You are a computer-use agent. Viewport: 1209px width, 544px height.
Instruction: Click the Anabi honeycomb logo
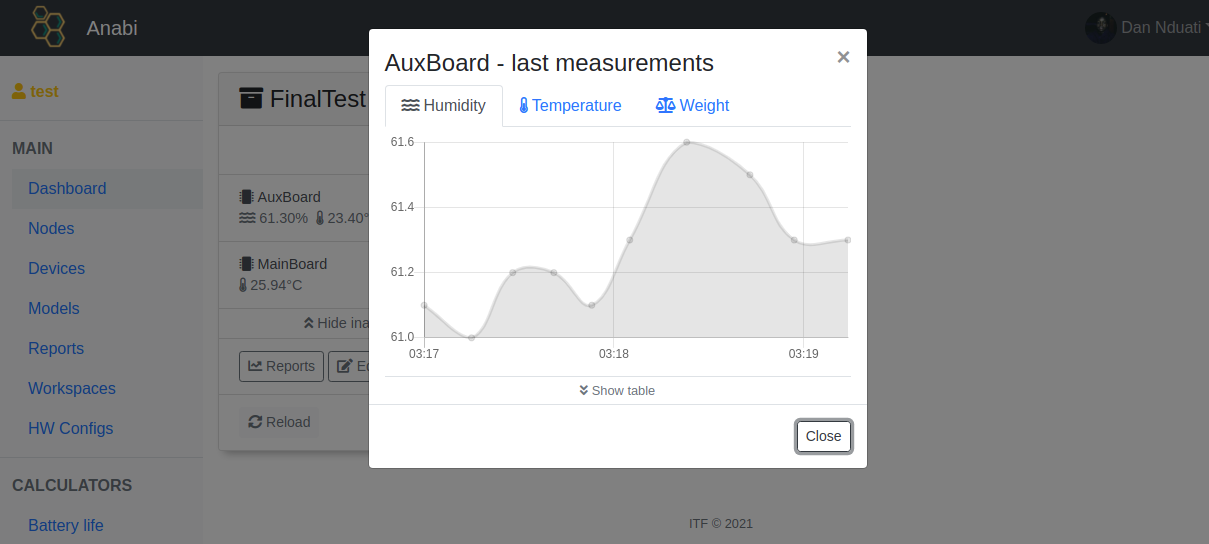pos(47,27)
